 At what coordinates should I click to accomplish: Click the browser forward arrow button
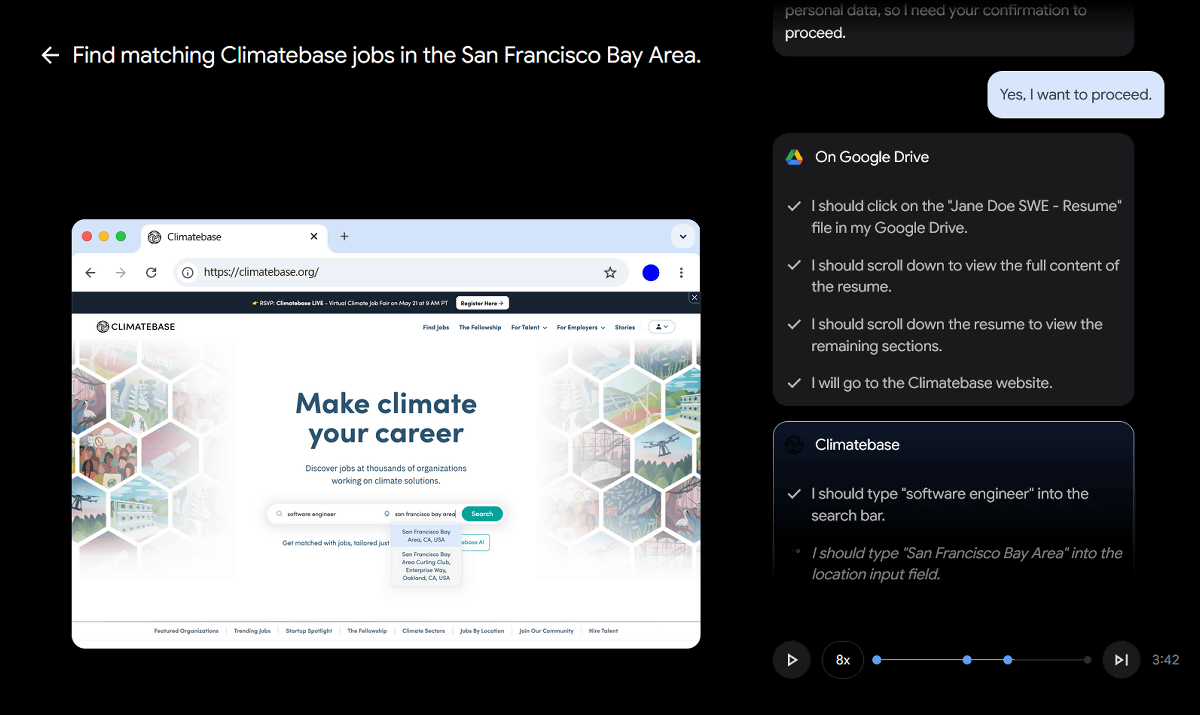(x=121, y=272)
